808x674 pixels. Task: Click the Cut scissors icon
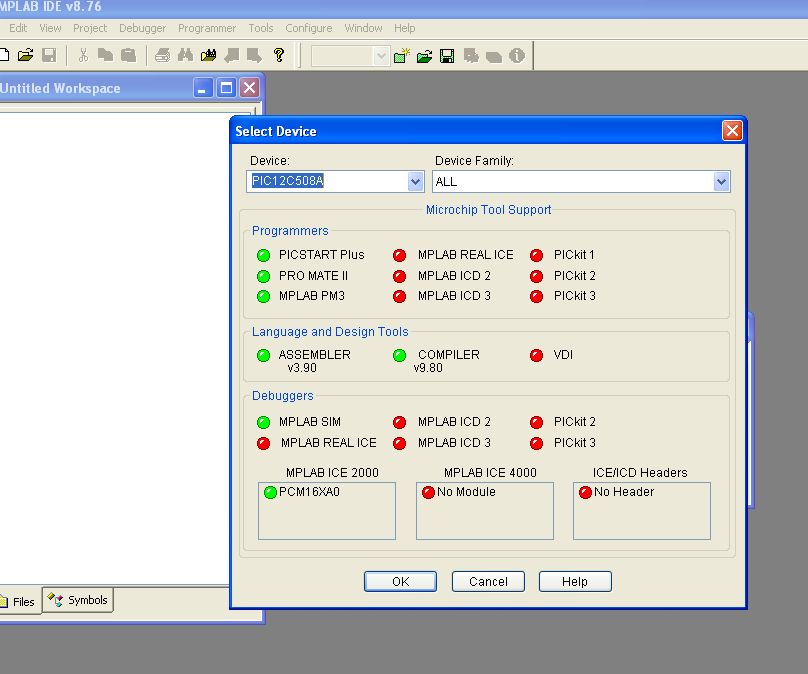83,55
